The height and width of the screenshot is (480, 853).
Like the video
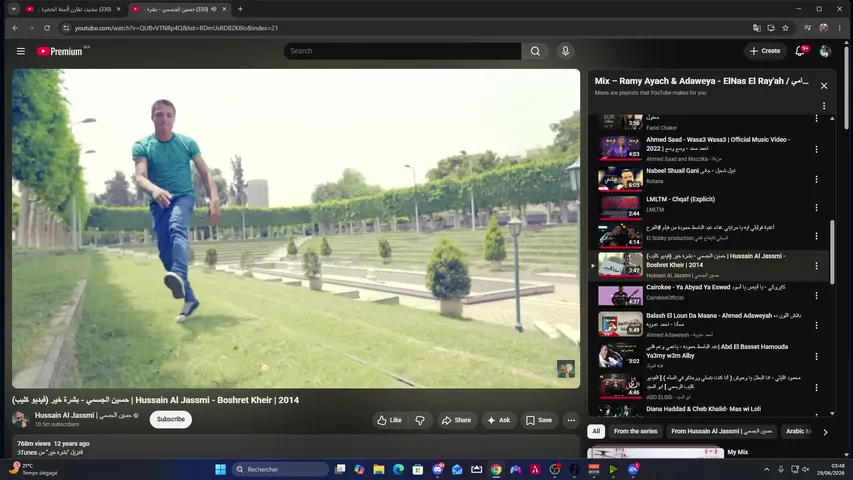(x=390, y=420)
